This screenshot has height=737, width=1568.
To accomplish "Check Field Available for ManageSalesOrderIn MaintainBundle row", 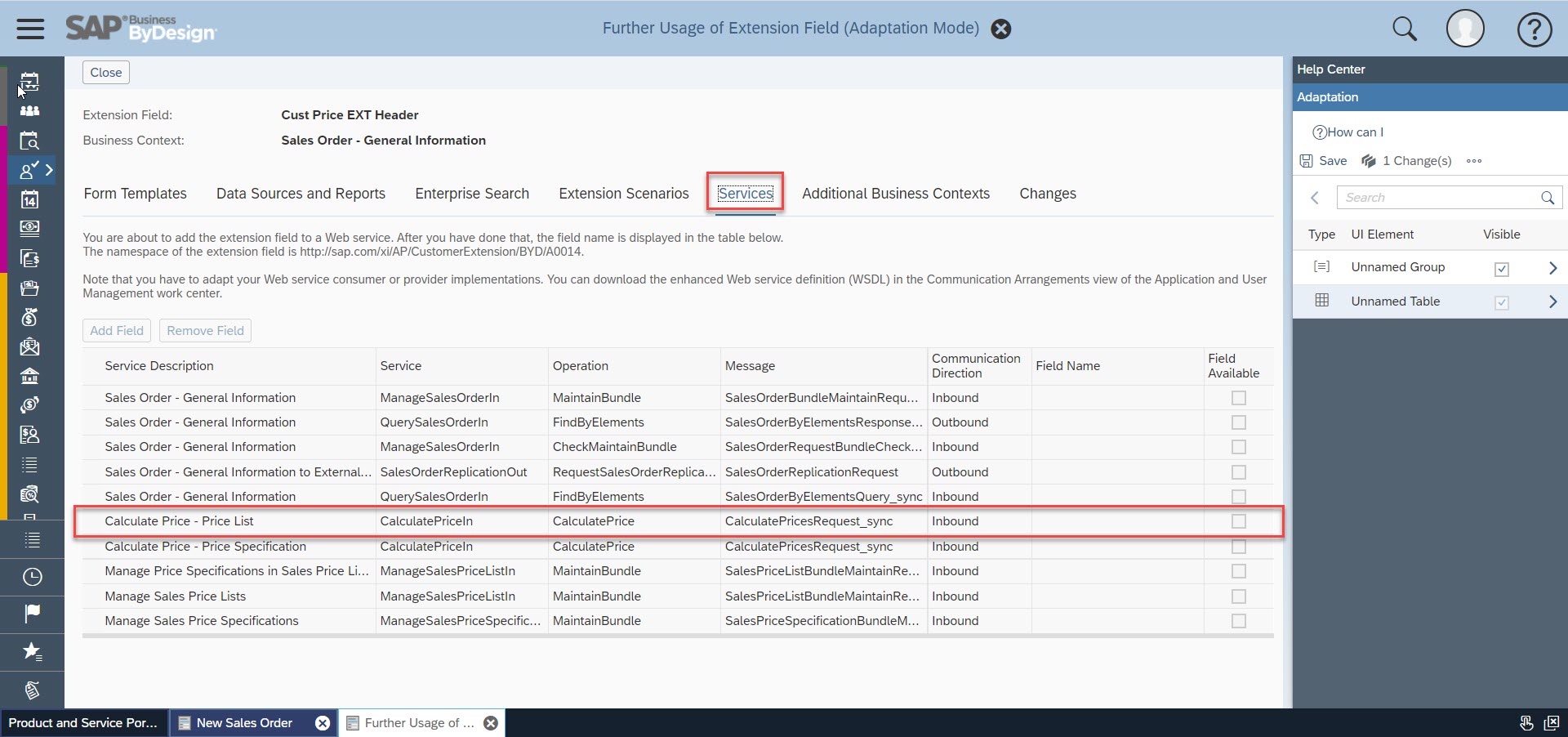I will coord(1238,398).
